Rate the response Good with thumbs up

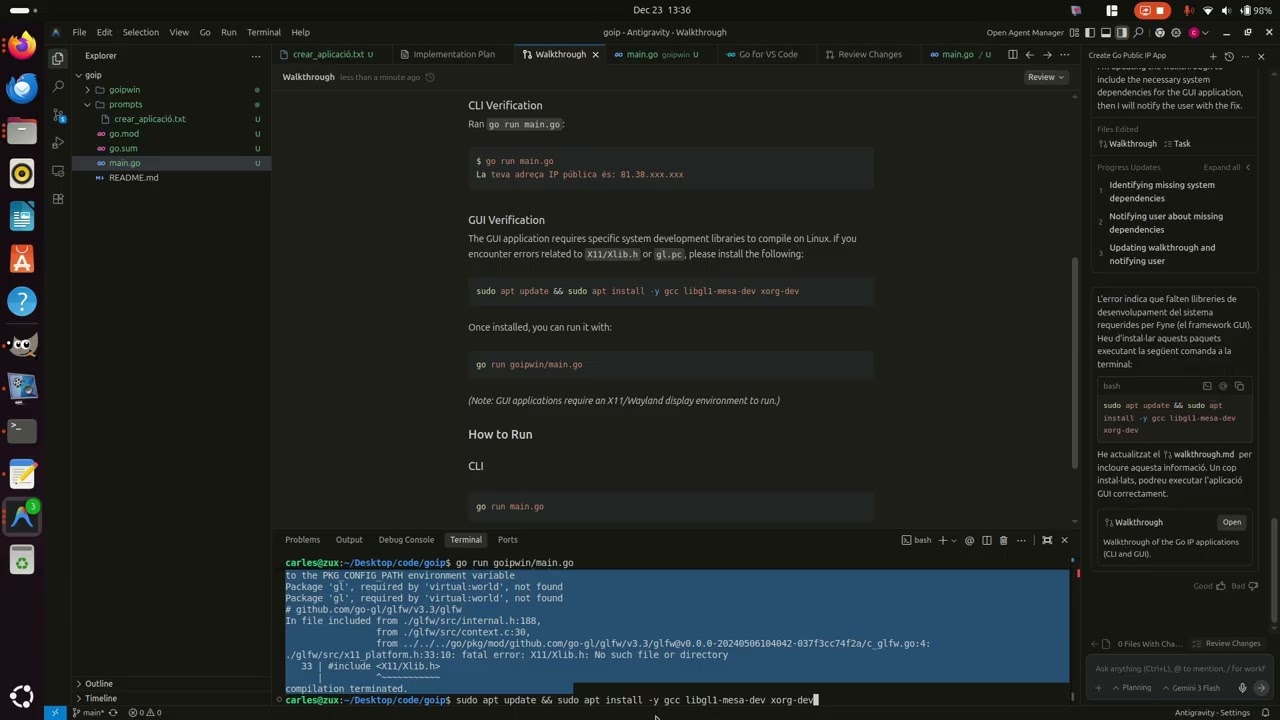click(1223, 586)
